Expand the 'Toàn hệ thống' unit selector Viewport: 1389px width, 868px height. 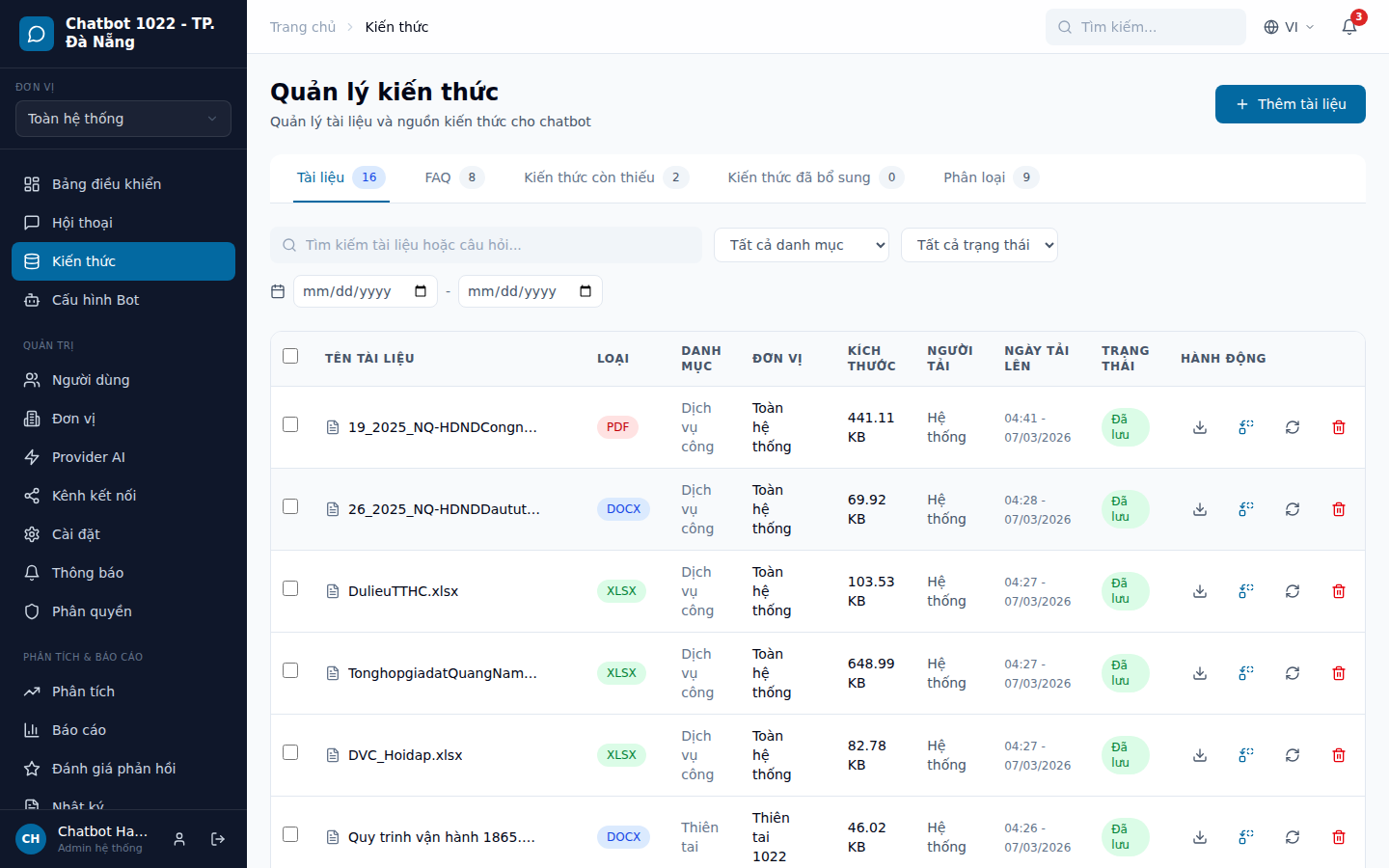pyautogui.click(x=123, y=119)
